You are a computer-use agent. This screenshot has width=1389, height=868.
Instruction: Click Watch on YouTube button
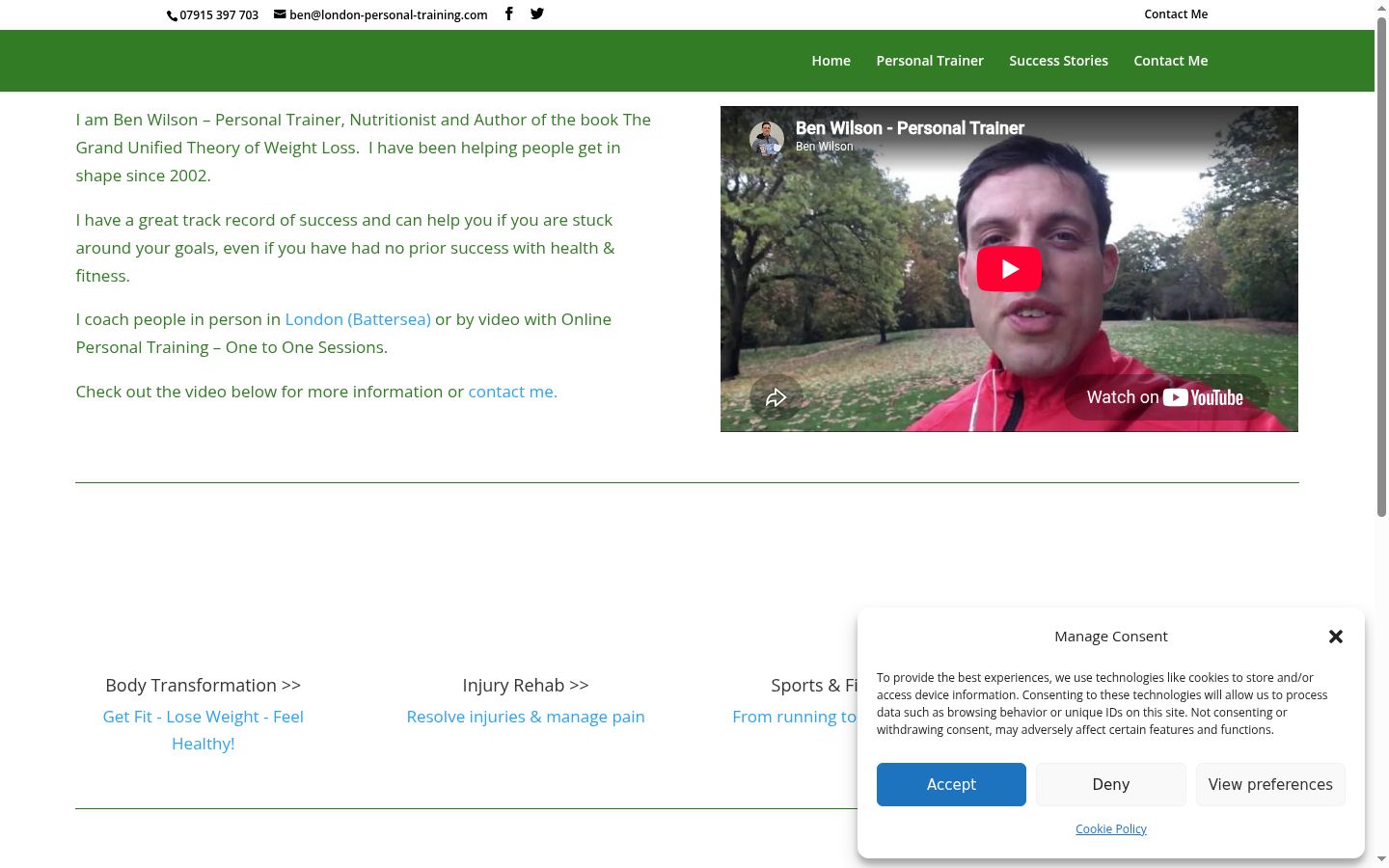(1165, 397)
